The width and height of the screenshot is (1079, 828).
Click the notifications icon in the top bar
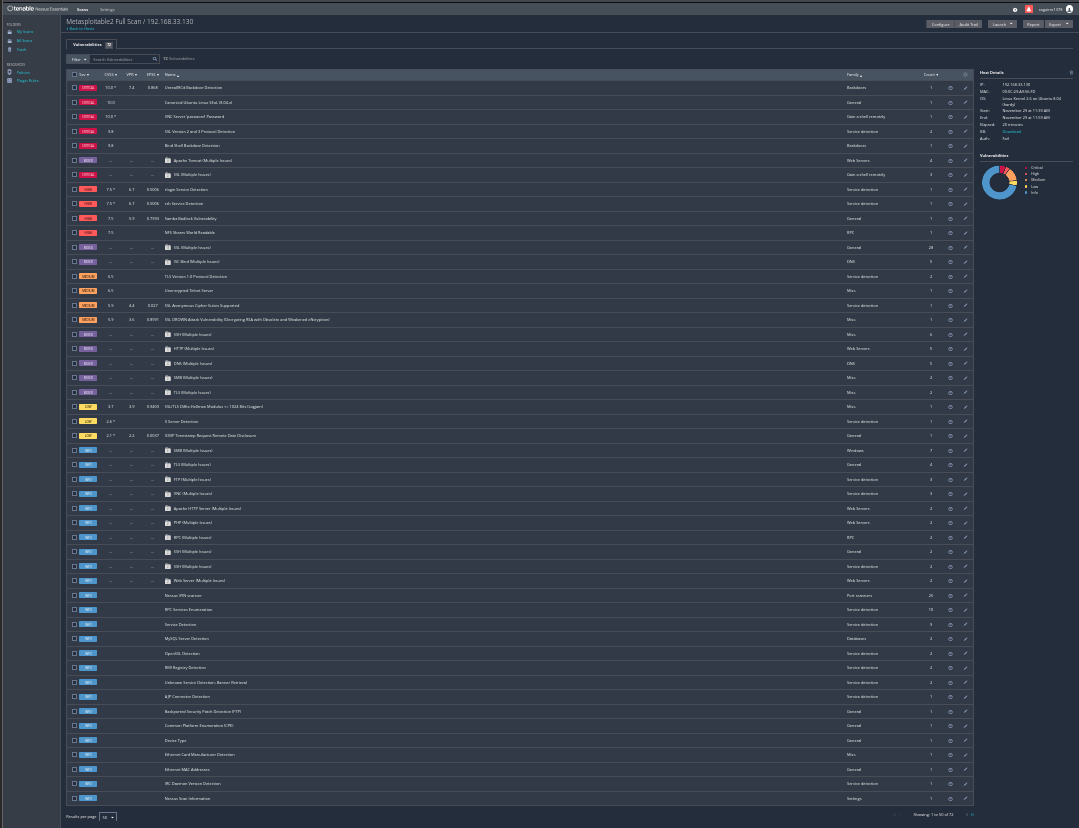pos(1029,9)
